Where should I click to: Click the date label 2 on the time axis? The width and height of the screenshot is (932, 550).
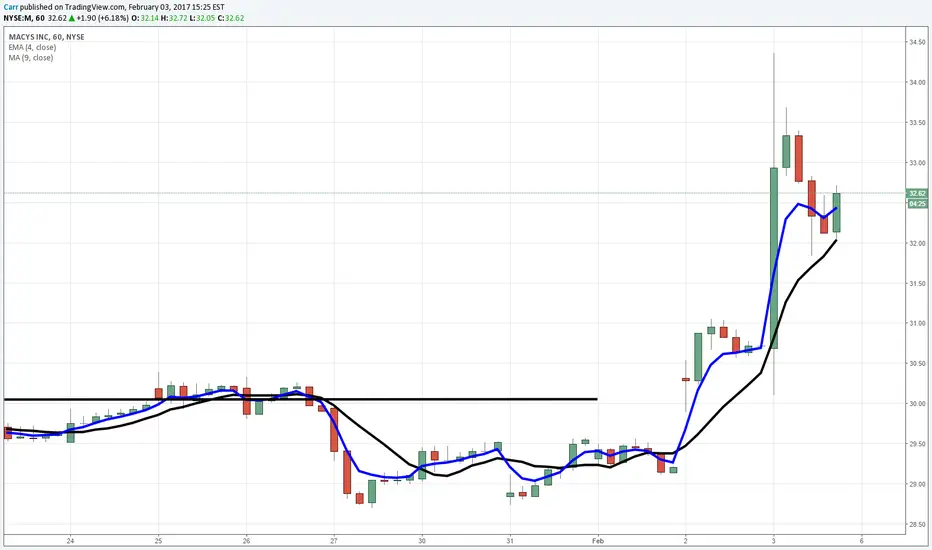tap(685, 540)
